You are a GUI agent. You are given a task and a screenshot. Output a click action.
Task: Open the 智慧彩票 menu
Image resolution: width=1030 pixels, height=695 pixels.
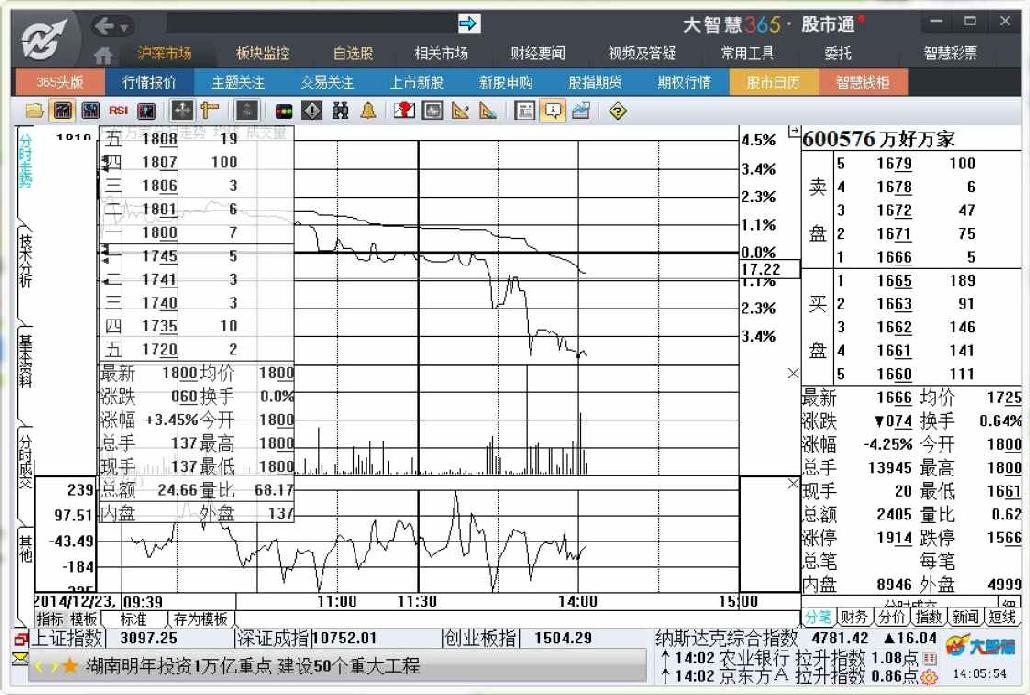pyautogui.click(x=950, y=53)
